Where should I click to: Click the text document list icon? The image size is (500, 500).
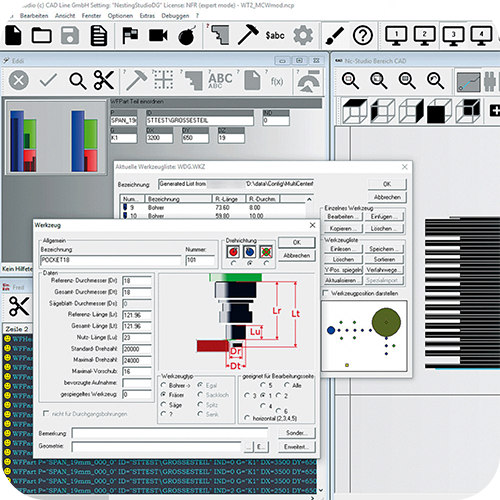(x=99, y=35)
